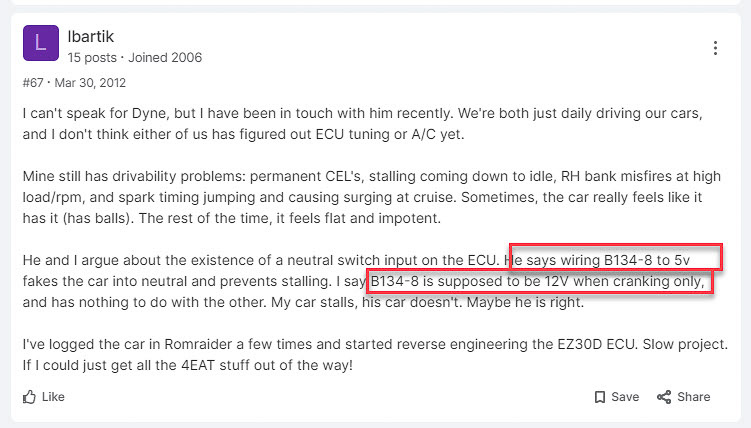Image resolution: width=751 pixels, height=428 pixels.
Task: Open the three-dot post options menu
Action: pos(715,48)
